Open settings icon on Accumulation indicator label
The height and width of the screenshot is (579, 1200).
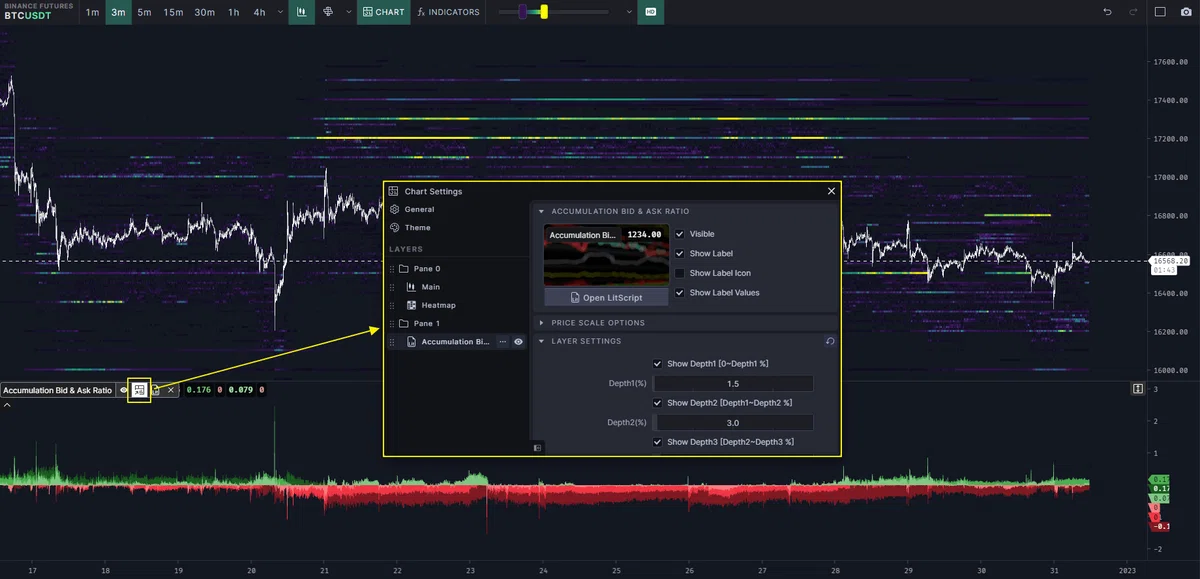(x=139, y=390)
